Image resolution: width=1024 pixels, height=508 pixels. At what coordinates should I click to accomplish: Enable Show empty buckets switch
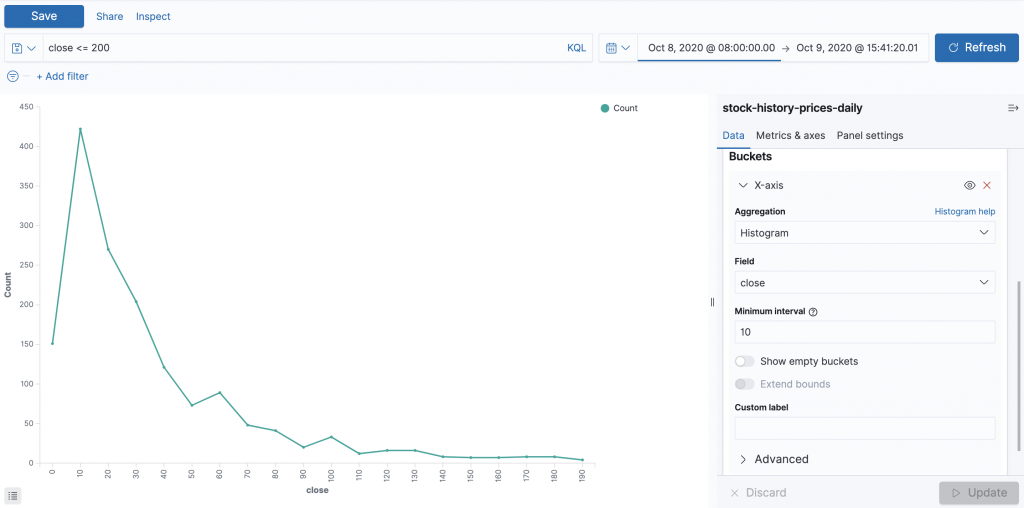click(745, 361)
